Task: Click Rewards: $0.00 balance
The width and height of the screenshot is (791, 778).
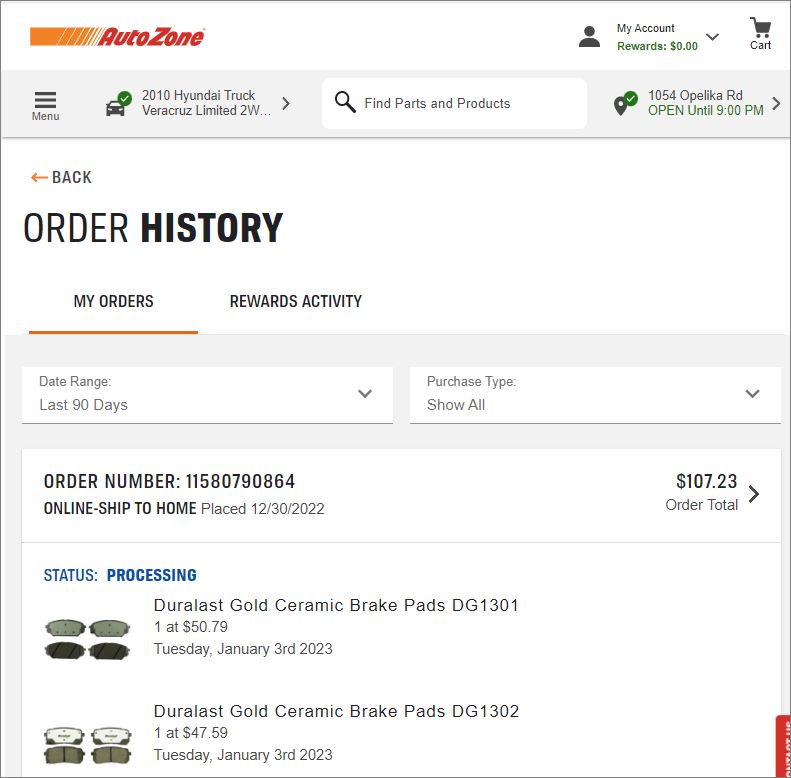Action: [x=657, y=46]
